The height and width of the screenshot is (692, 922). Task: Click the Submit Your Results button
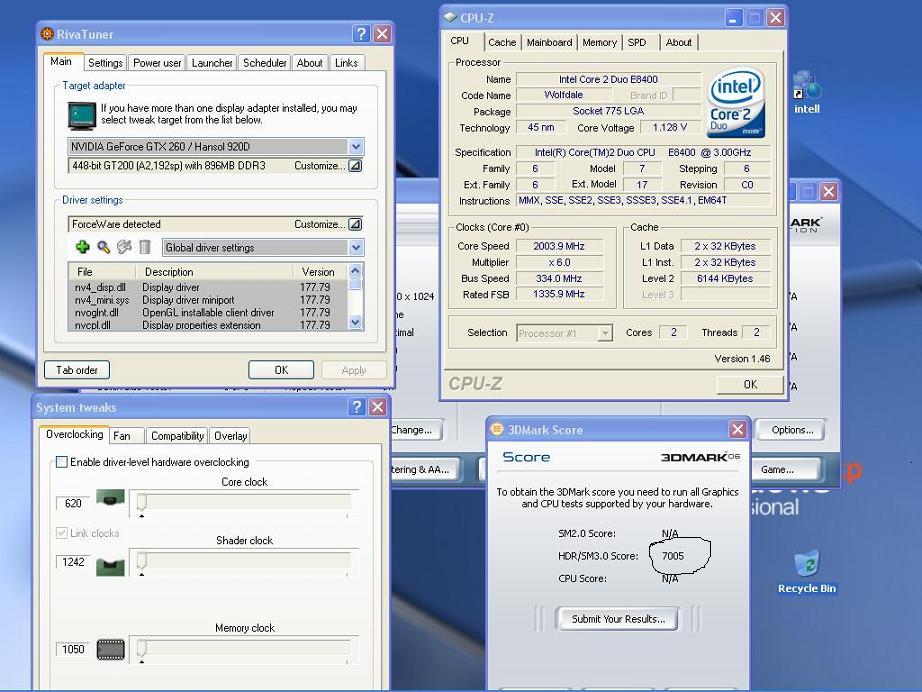617,619
